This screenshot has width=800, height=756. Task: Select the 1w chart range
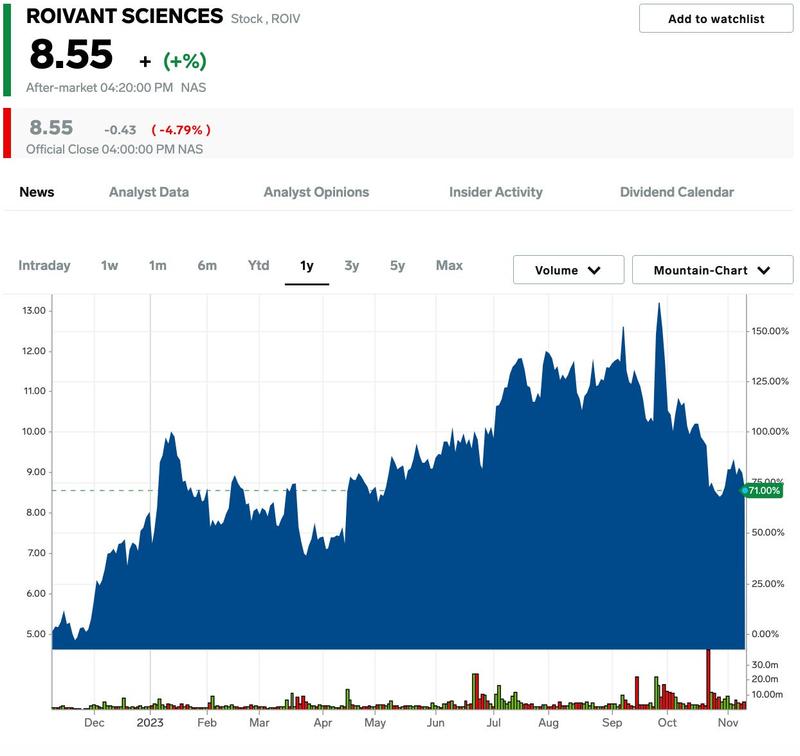[110, 265]
